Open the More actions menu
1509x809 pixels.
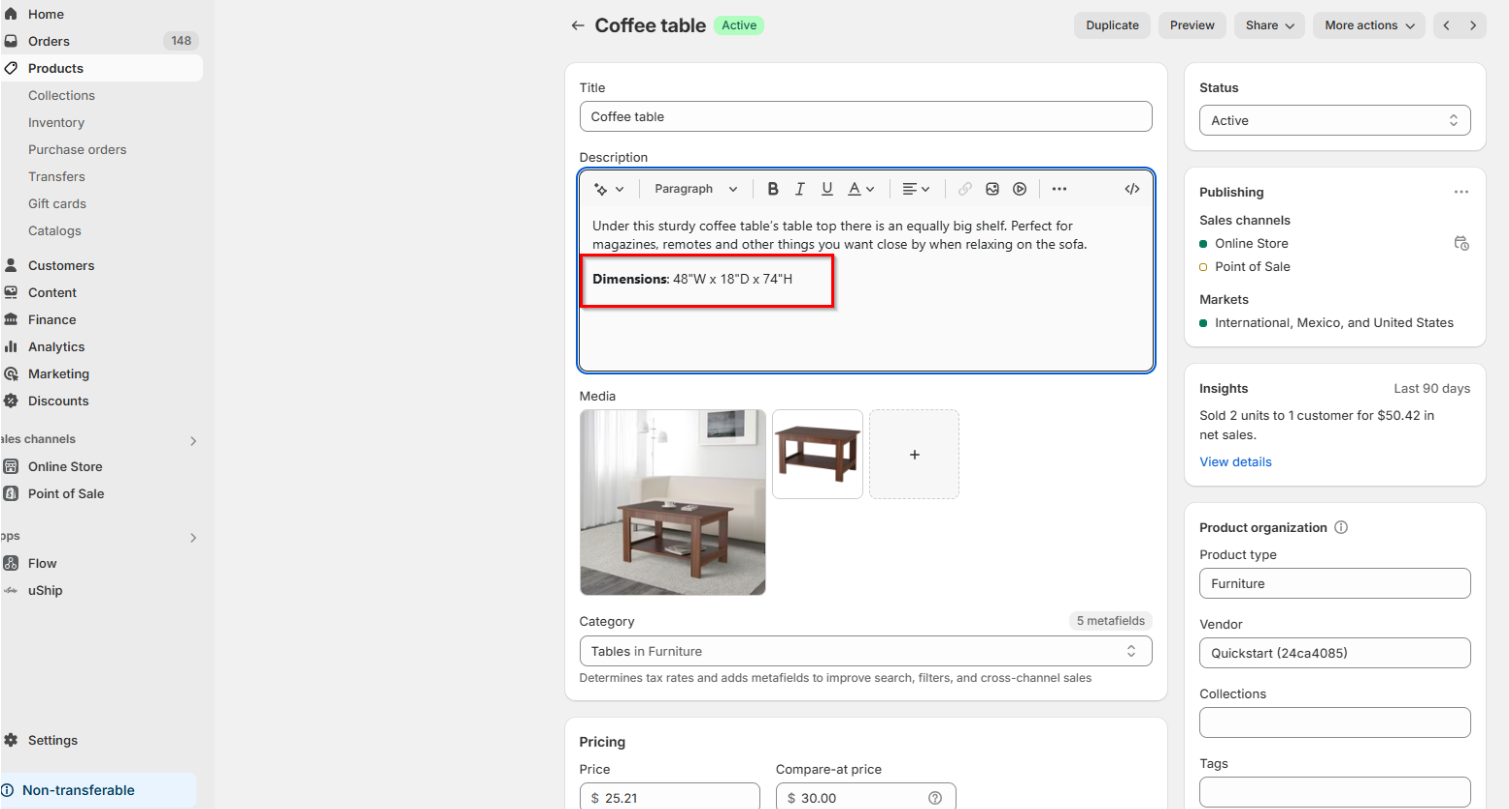click(1368, 25)
